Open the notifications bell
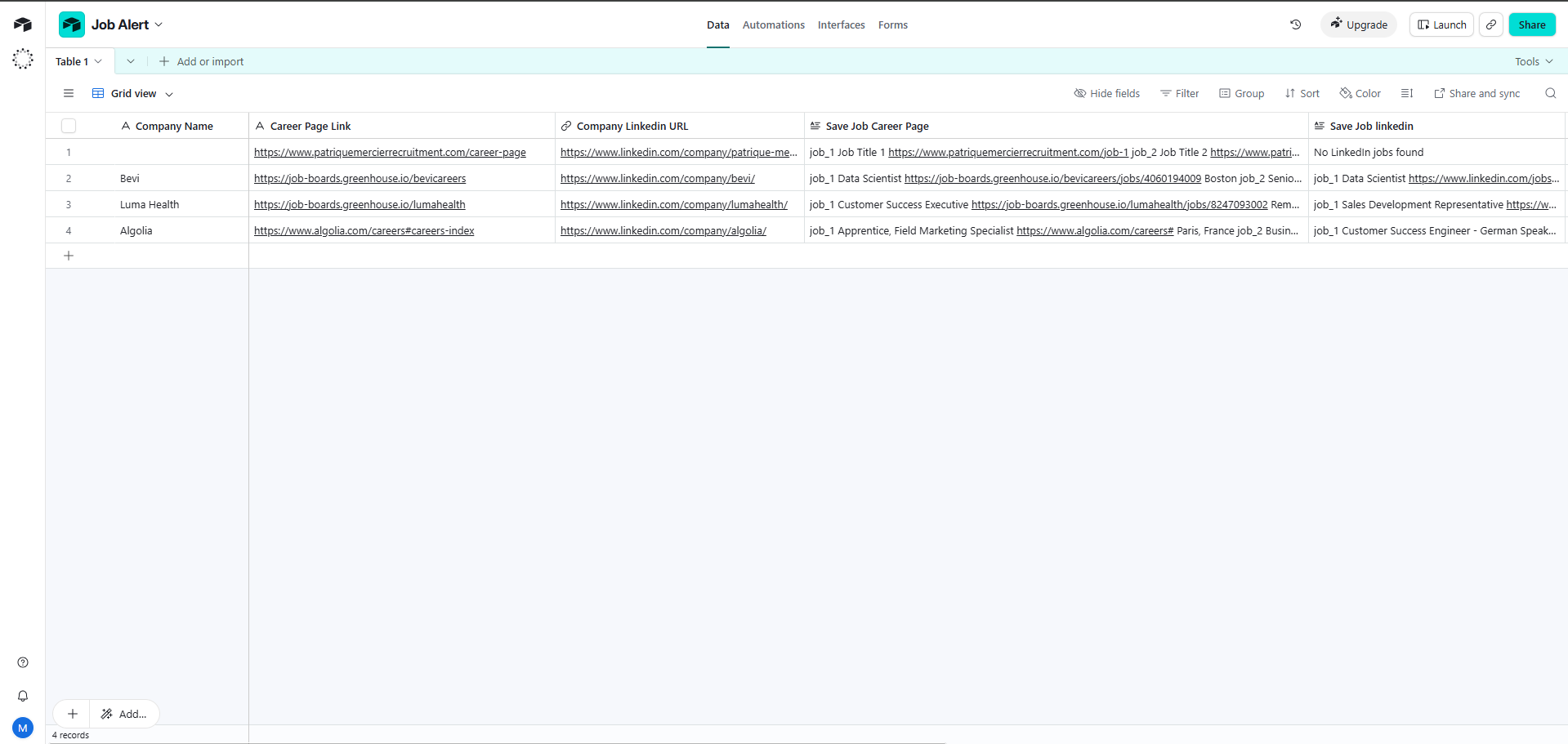Screen dimensions: 1568x744 click(x=22, y=696)
